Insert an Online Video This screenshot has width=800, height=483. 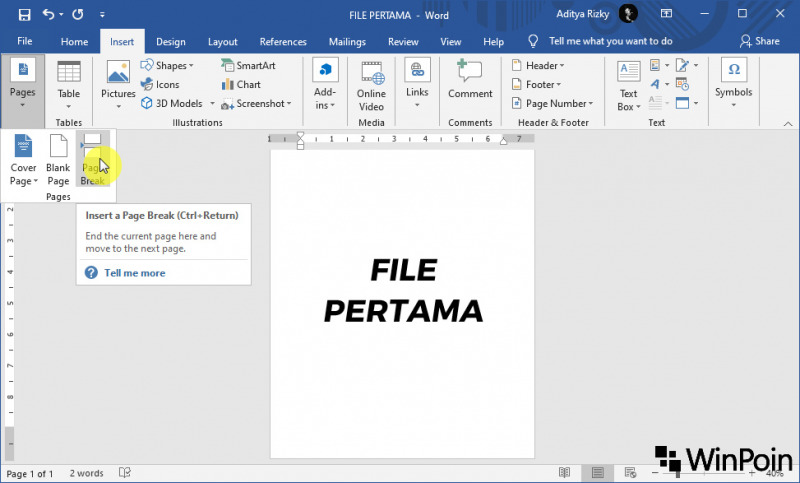tap(371, 86)
